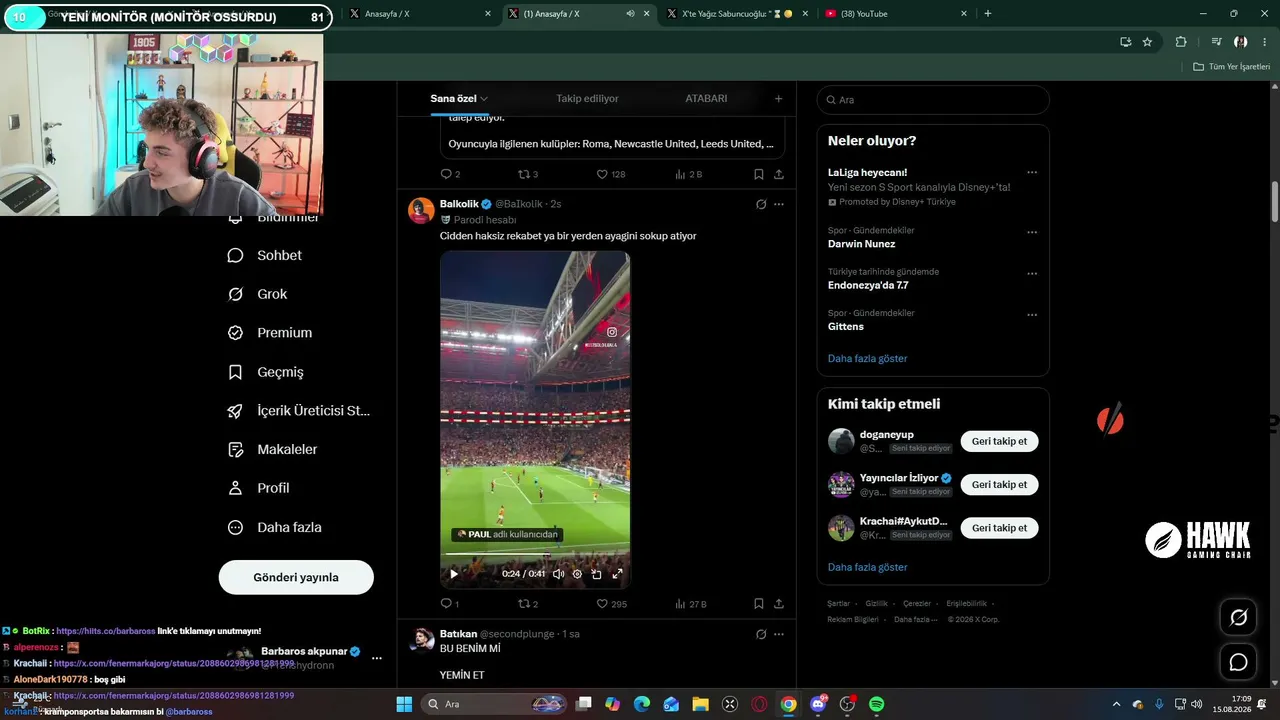The image size is (1280, 720).
Task: Open the Windows taskbar search box
Action: 495,704
